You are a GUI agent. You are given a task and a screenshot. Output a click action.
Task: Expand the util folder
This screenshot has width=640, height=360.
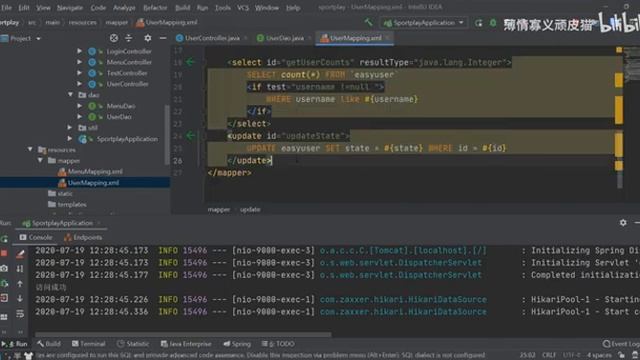point(70,127)
